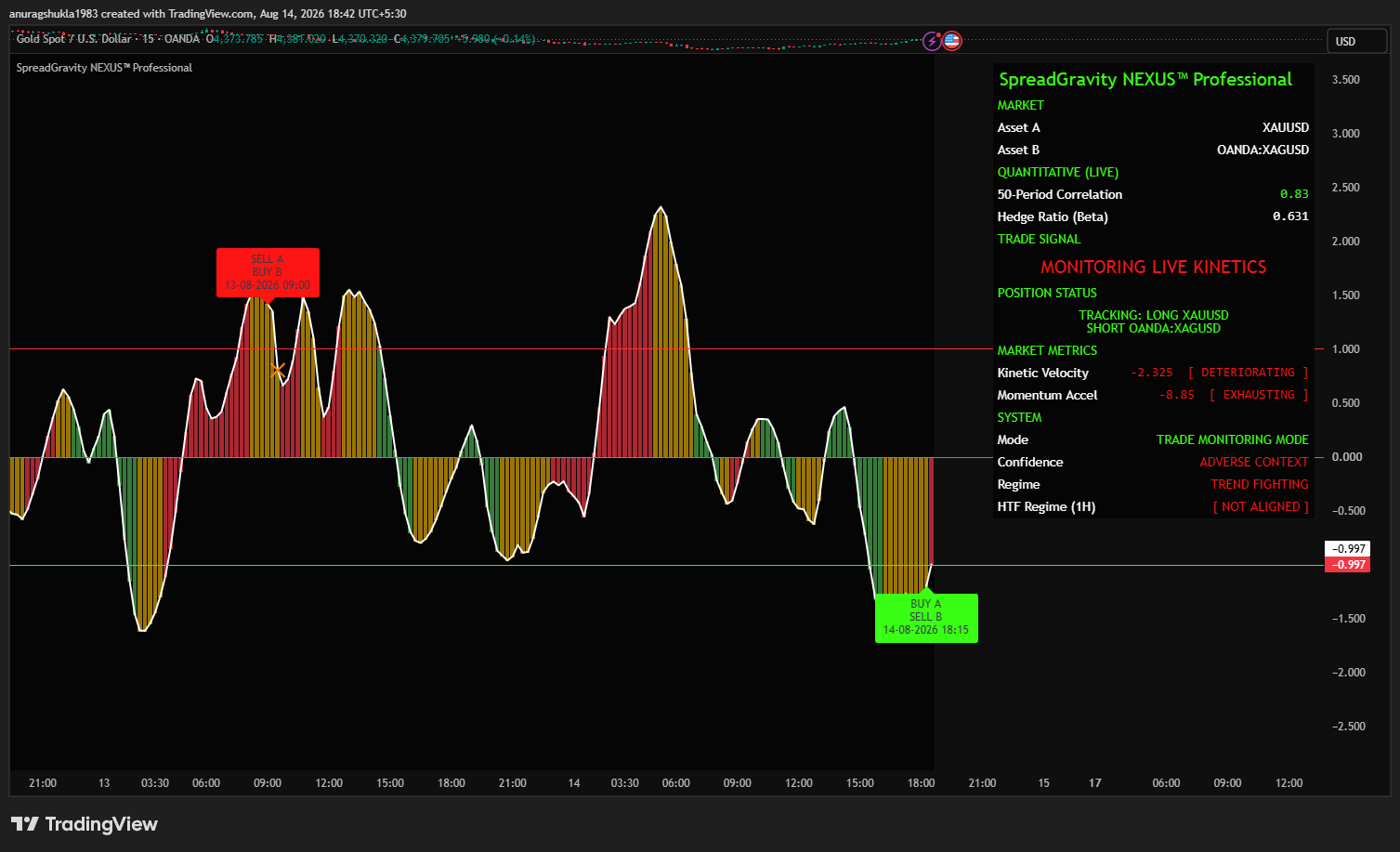Click the Momentum Accel -8.85 value
This screenshot has height=852, width=1400.
[x=1178, y=395]
